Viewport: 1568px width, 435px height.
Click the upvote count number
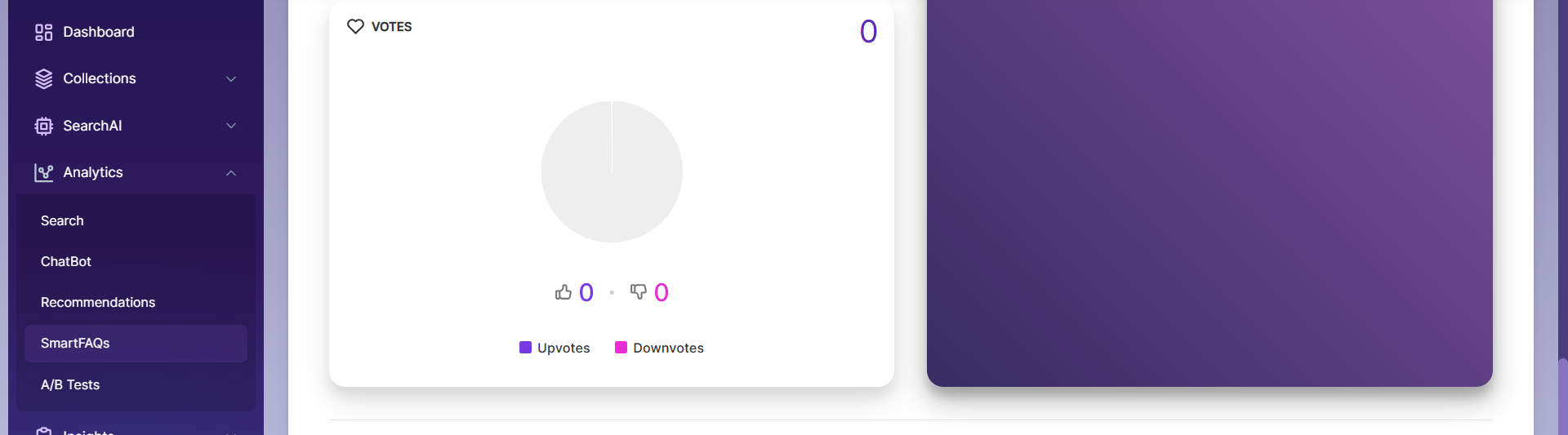pyautogui.click(x=586, y=292)
